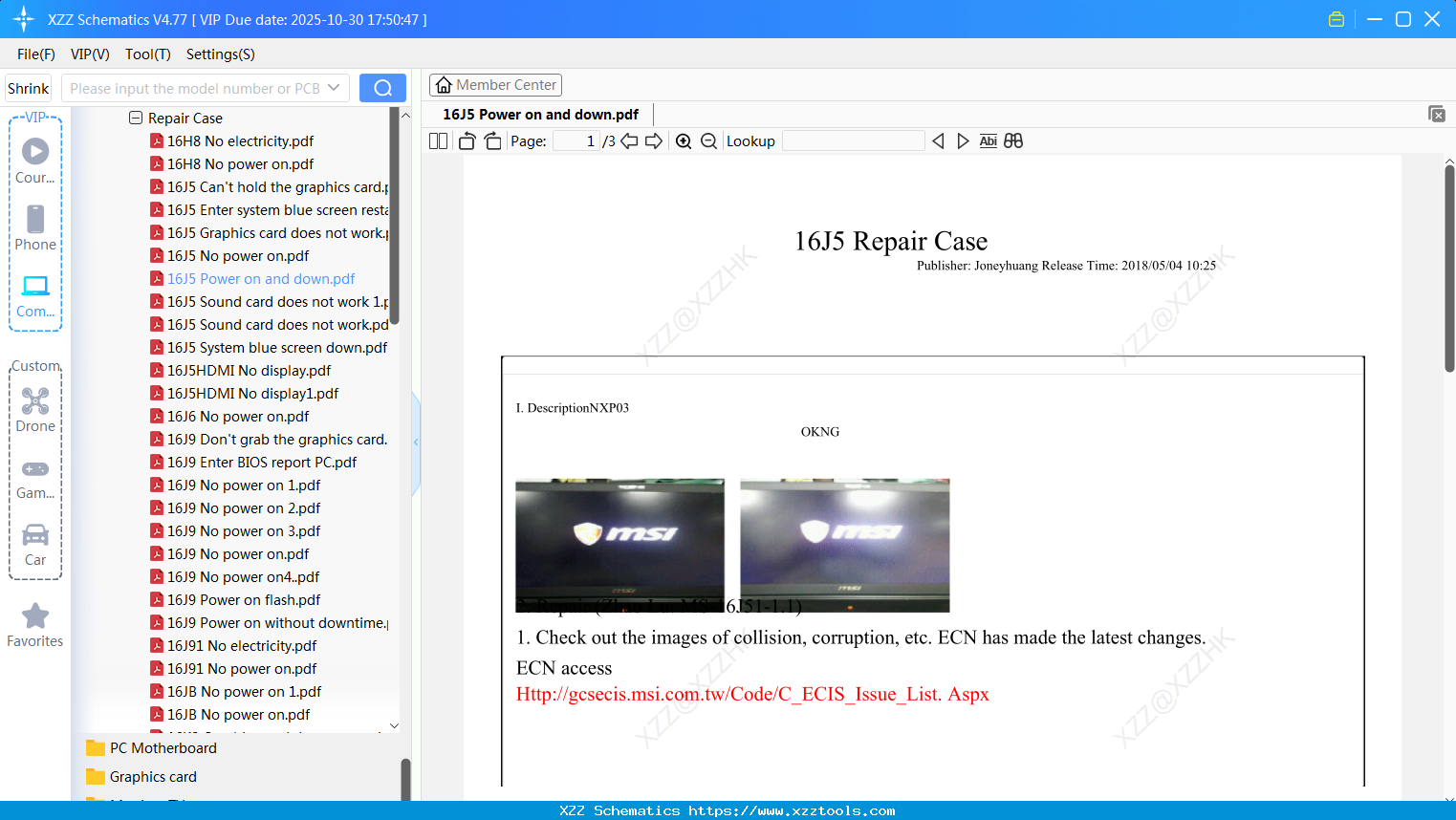This screenshot has height=820, width=1456.
Task: Click the tree scroll-up arrow
Action: pyautogui.click(x=405, y=116)
